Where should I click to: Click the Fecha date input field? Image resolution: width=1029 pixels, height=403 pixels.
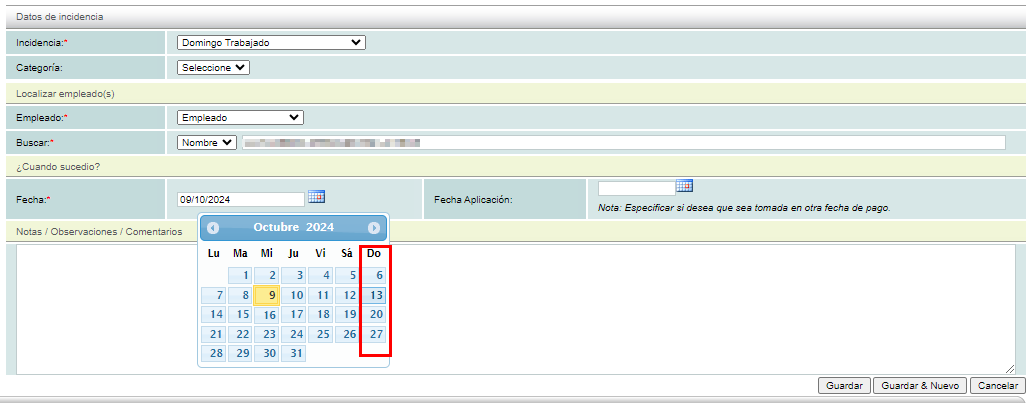point(240,199)
